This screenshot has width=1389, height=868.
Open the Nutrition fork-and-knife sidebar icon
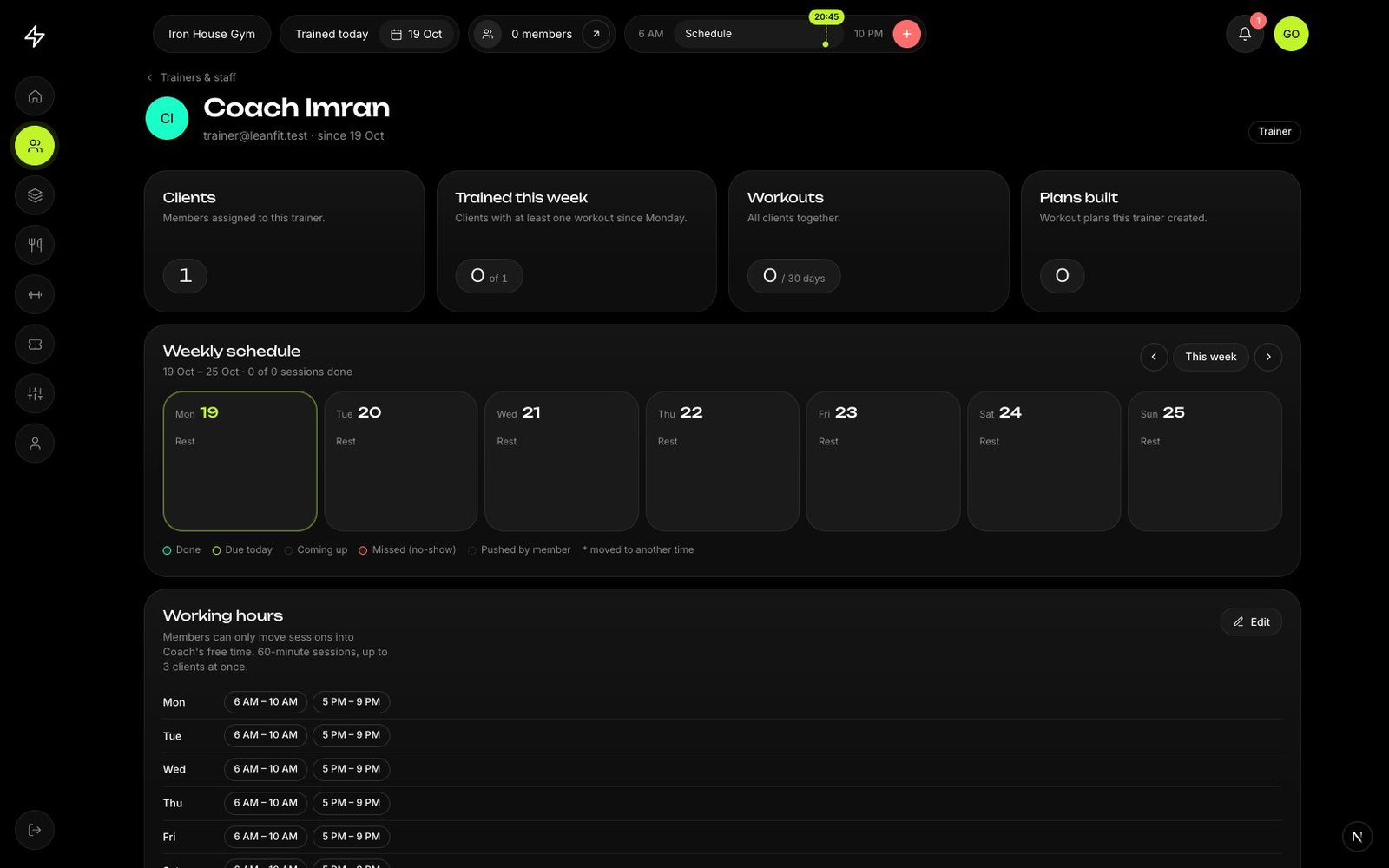click(x=35, y=245)
